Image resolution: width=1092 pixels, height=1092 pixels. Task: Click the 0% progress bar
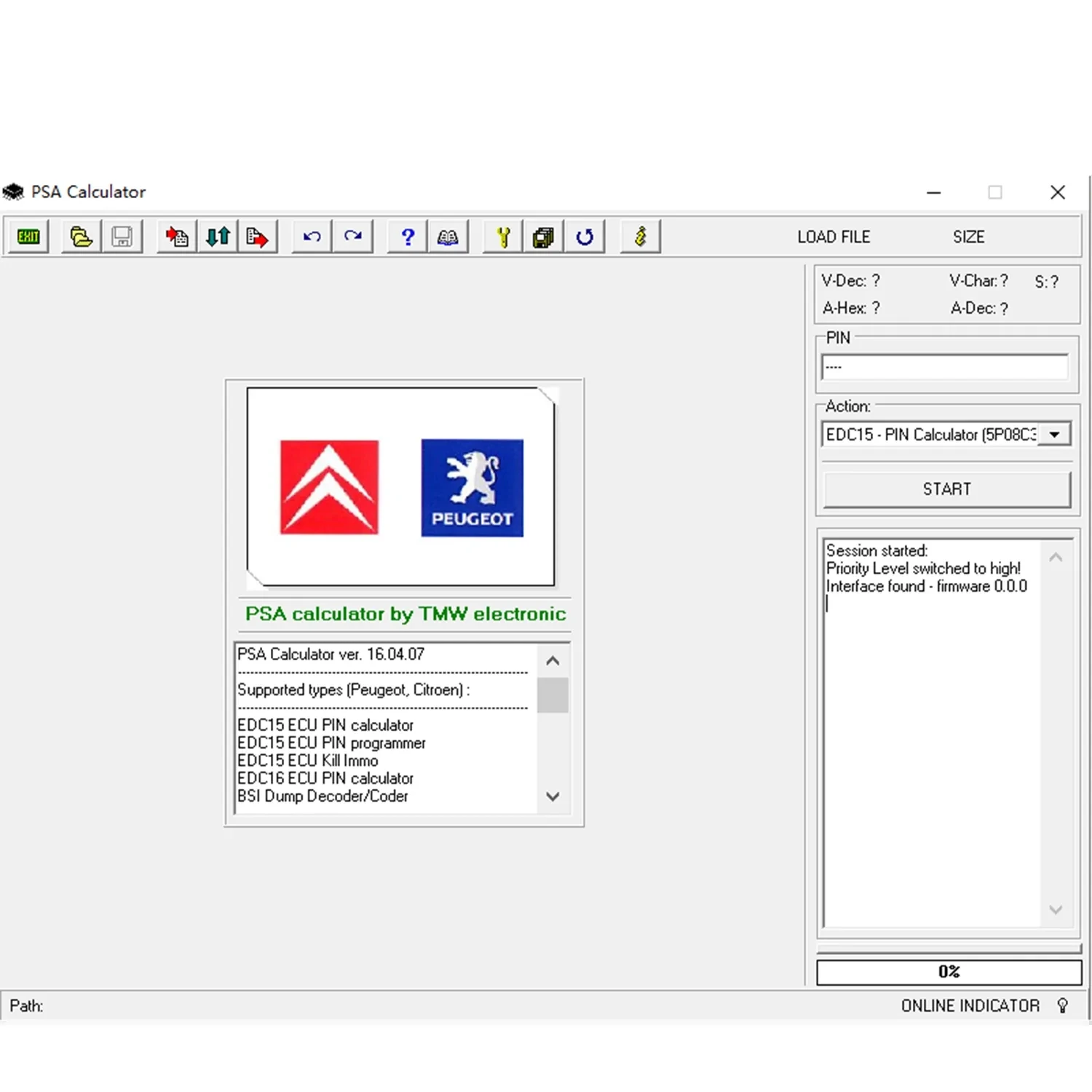pos(949,971)
